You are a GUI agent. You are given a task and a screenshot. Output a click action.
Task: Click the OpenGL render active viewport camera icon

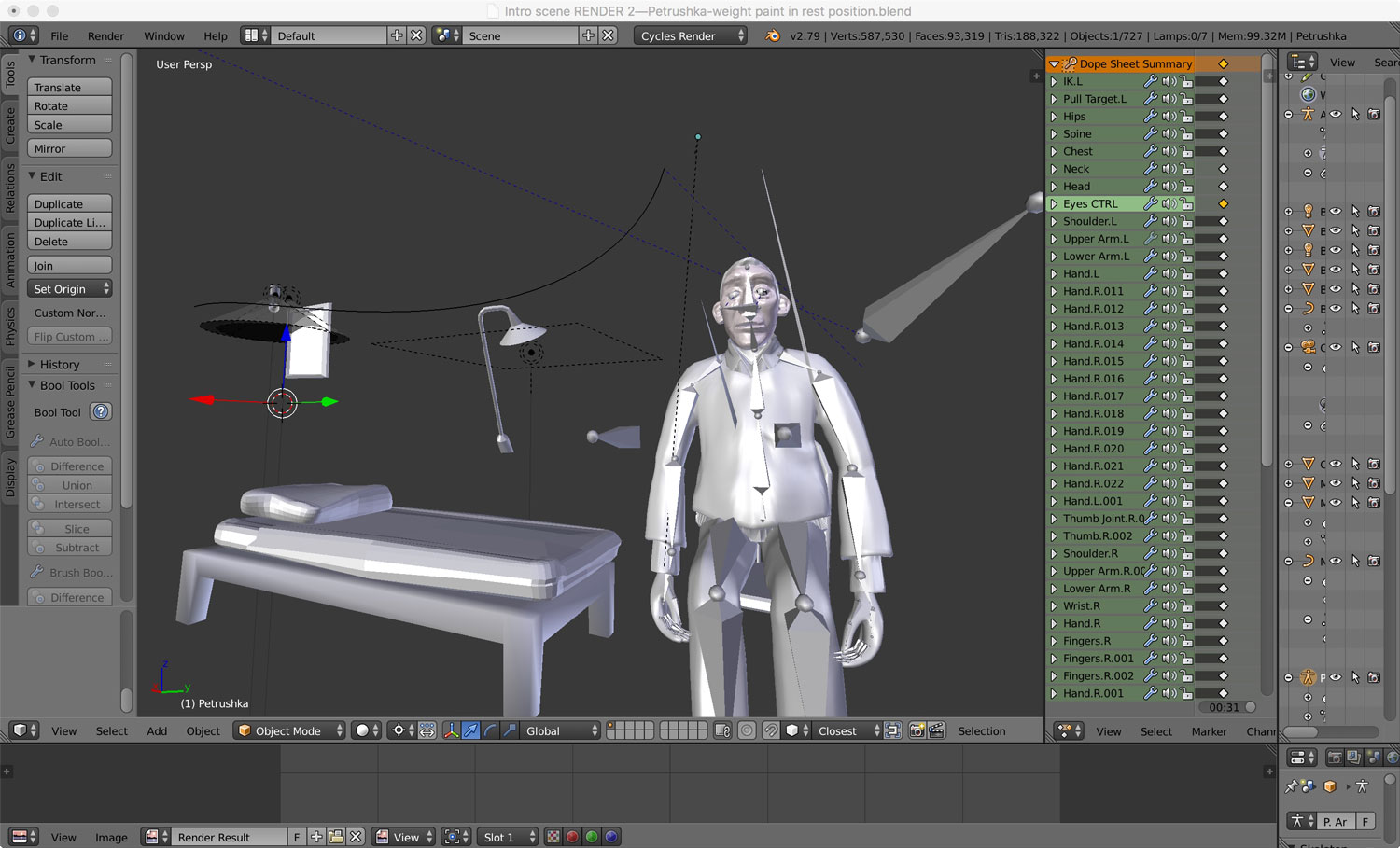point(917,730)
